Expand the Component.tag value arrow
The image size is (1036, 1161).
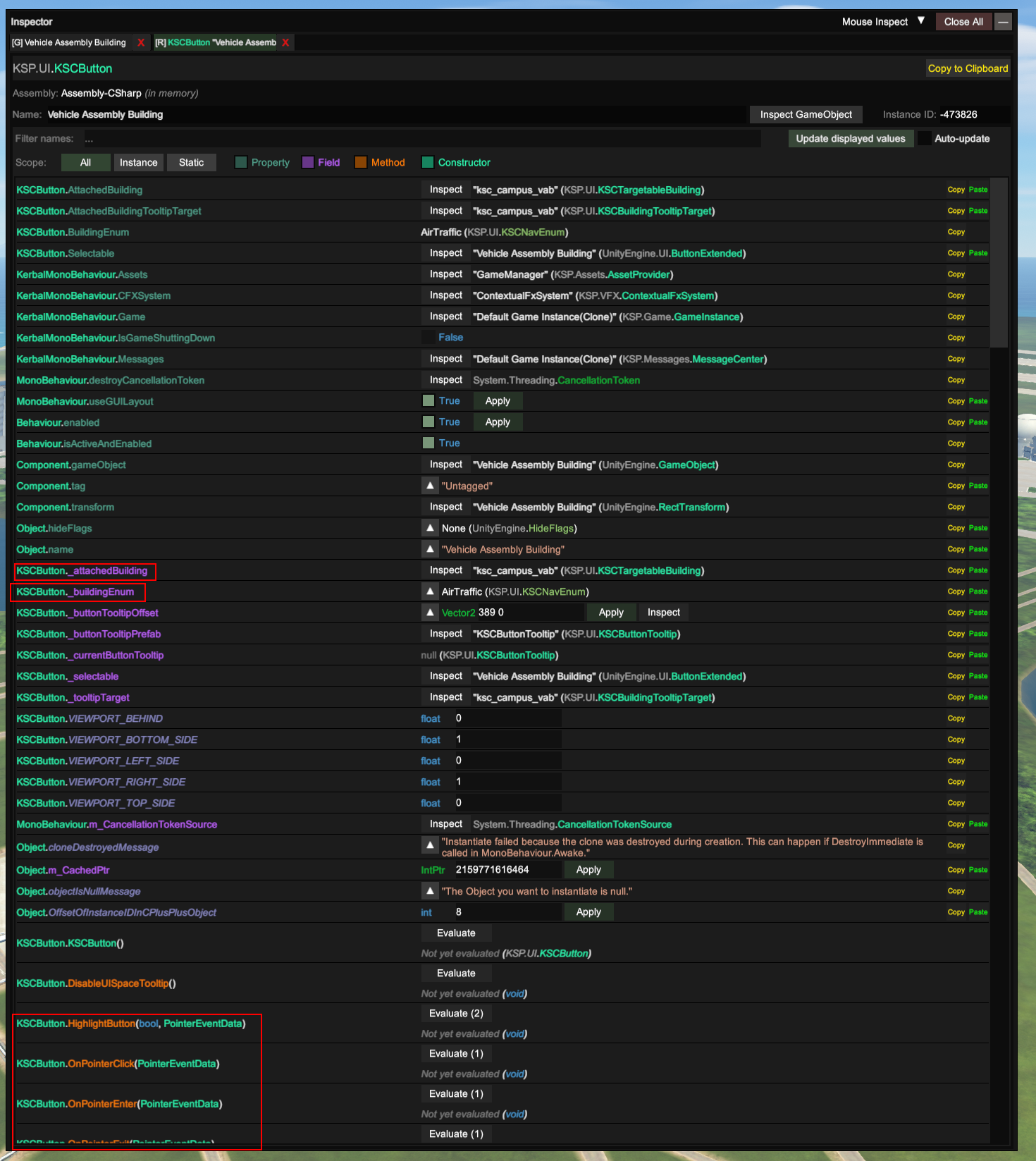[x=430, y=486]
